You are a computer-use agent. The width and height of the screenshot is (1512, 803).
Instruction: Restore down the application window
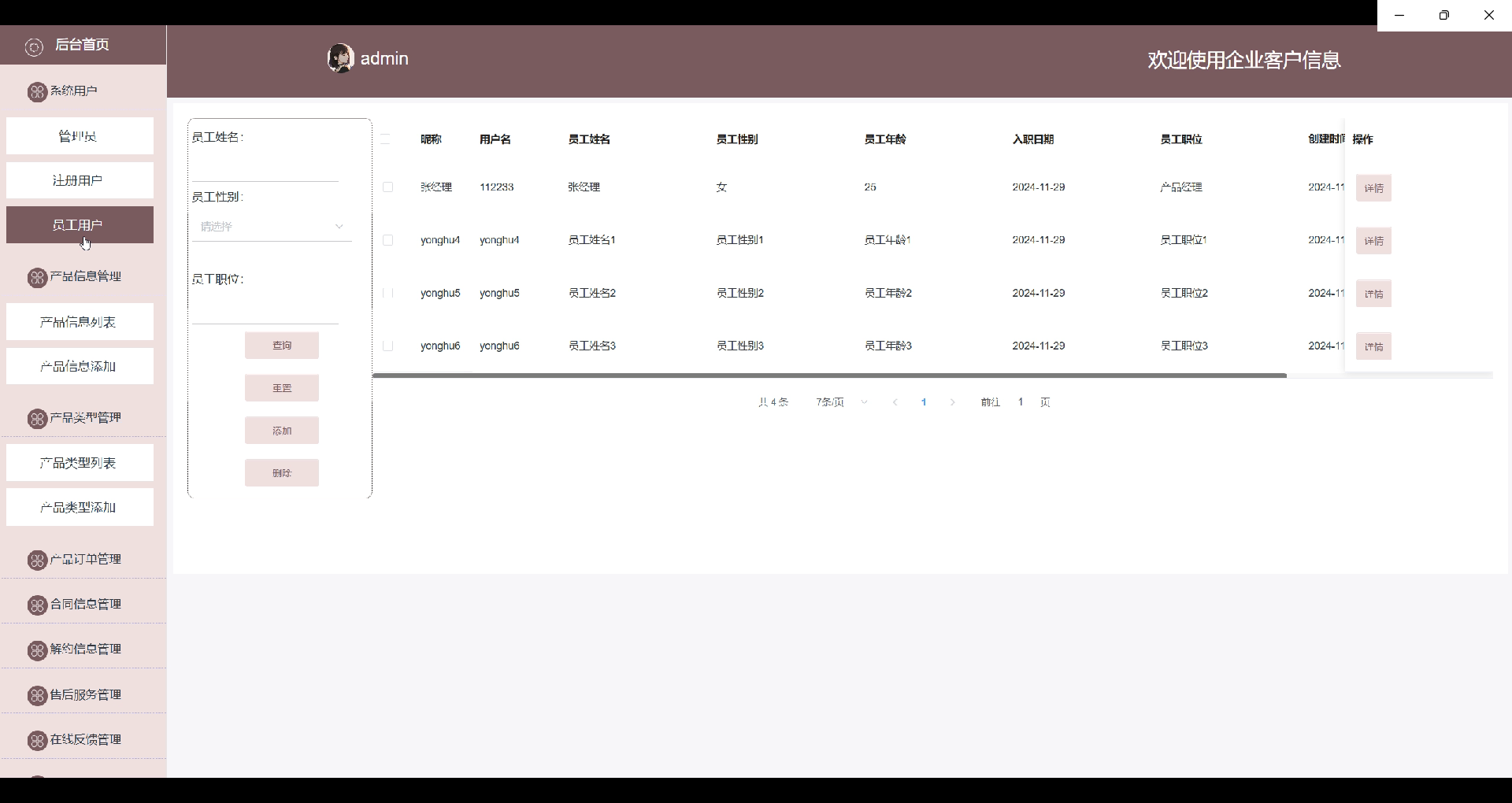click(x=1444, y=15)
